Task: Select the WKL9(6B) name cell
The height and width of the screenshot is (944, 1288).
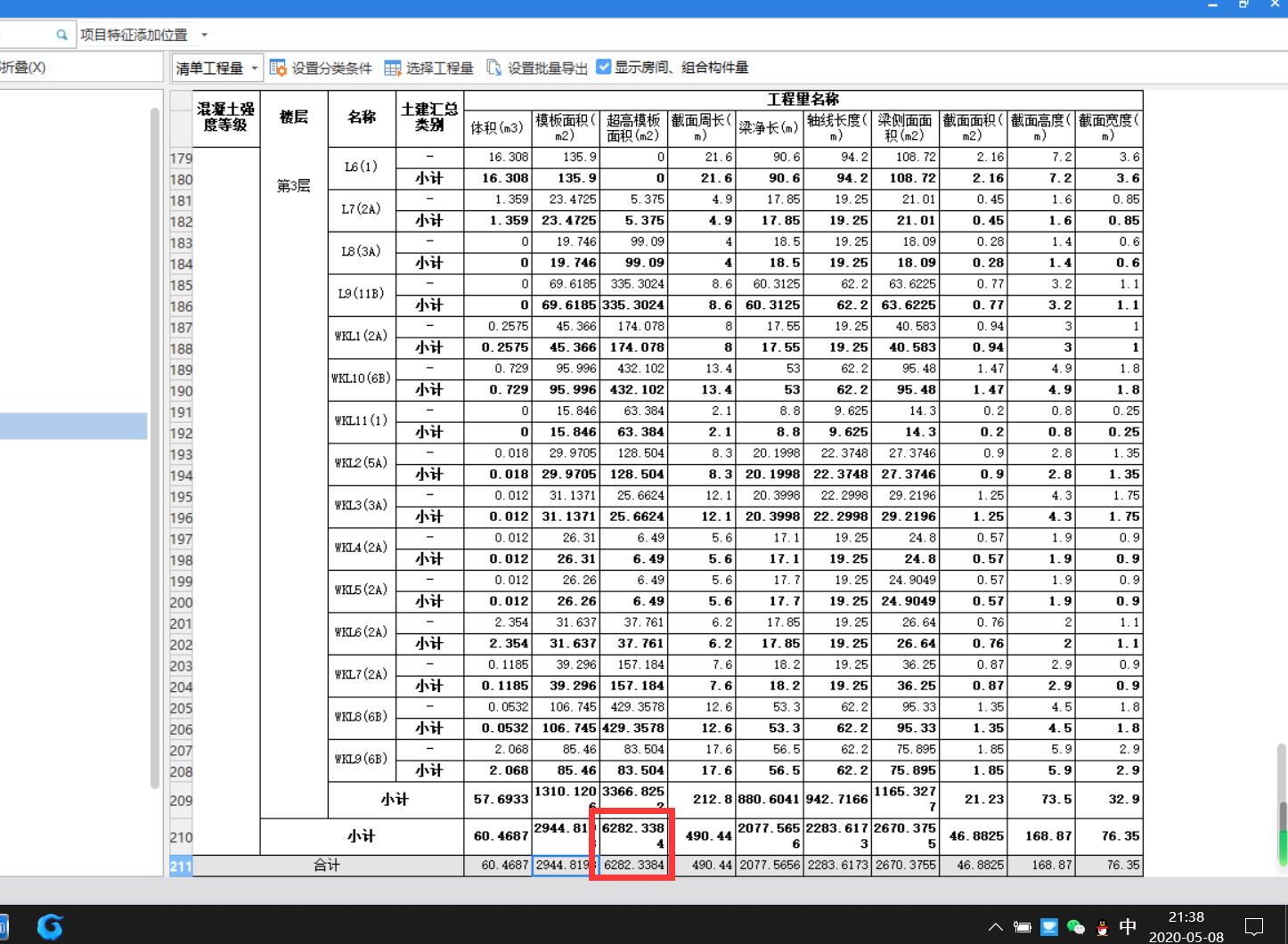Action: 362,760
